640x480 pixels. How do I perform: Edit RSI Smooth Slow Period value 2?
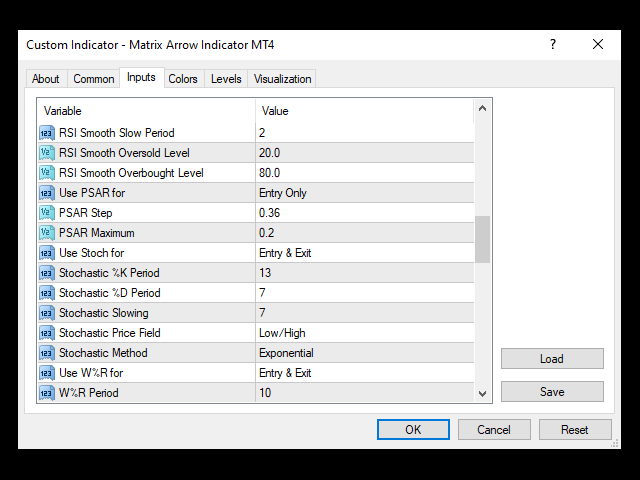(365, 133)
